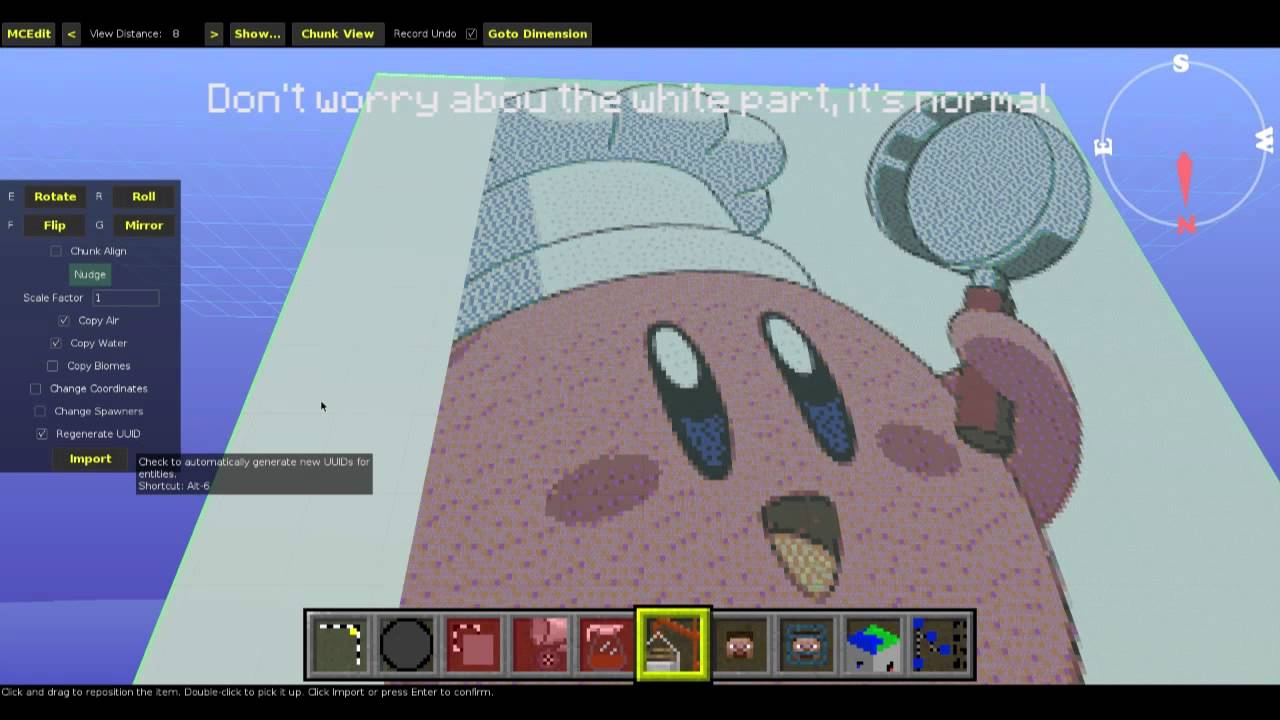Click the status bar hint text

pyautogui.click(x=247, y=692)
